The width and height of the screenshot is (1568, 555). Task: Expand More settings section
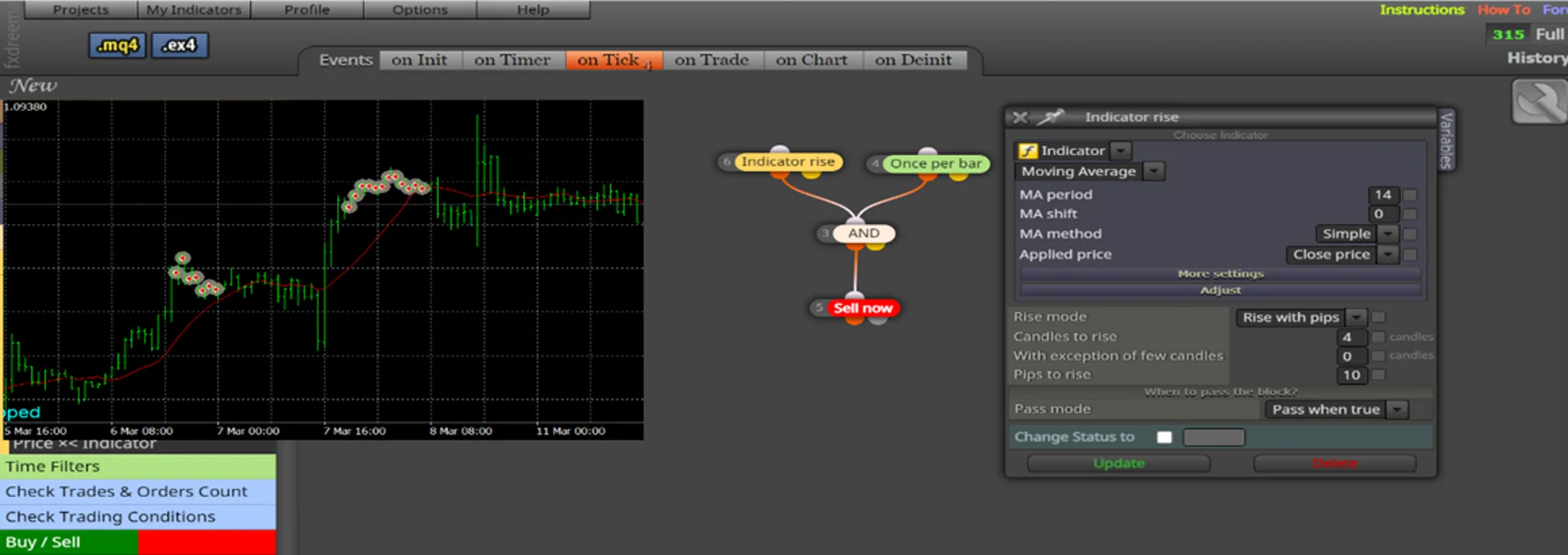point(1221,273)
